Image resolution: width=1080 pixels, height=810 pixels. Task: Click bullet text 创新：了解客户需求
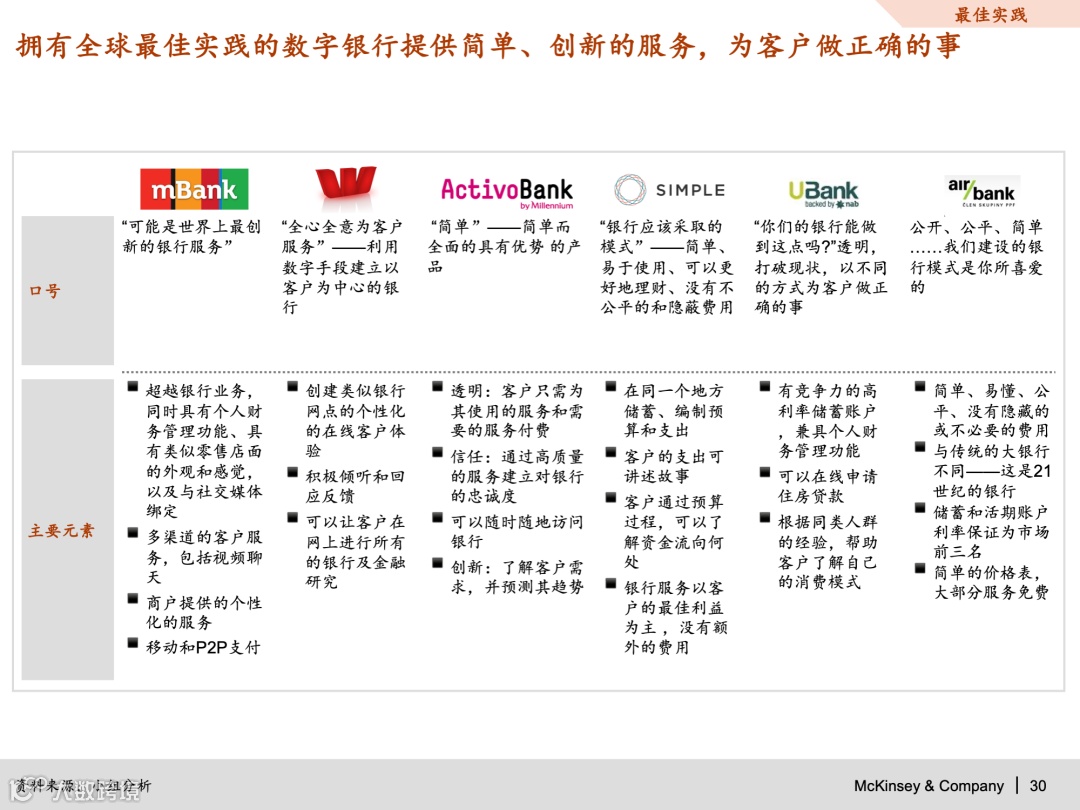click(517, 577)
